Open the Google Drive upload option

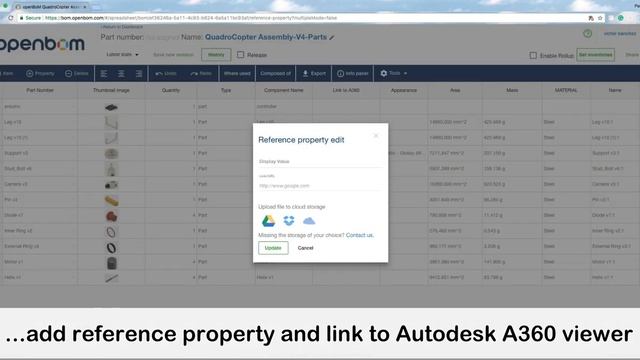point(268,221)
